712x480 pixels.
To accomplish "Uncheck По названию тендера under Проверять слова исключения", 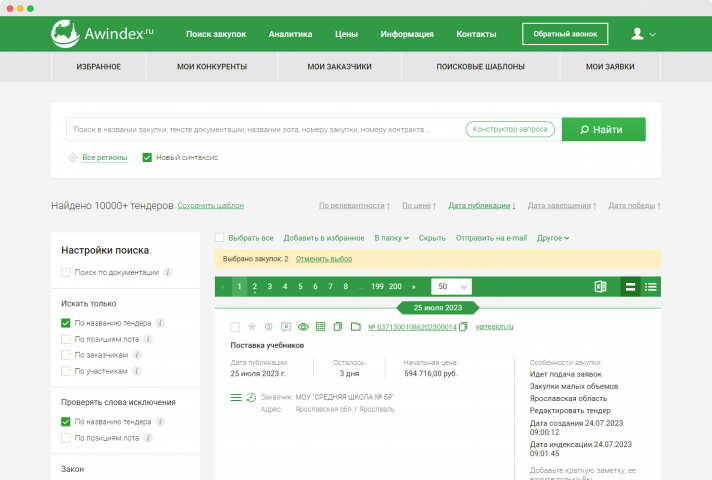I will 66,422.
